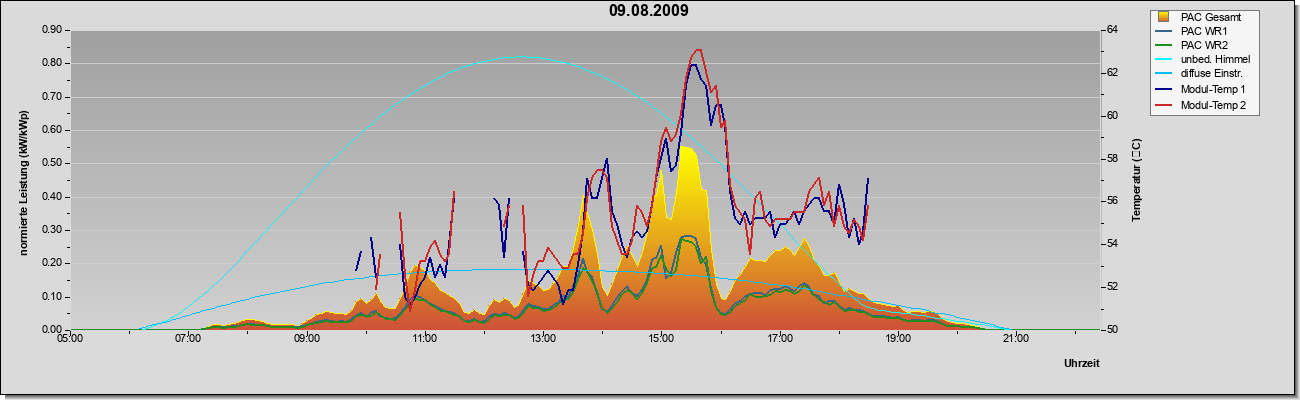
Task: Select the PAC WR1 legend entry
Action: [x=1204, y=31]
